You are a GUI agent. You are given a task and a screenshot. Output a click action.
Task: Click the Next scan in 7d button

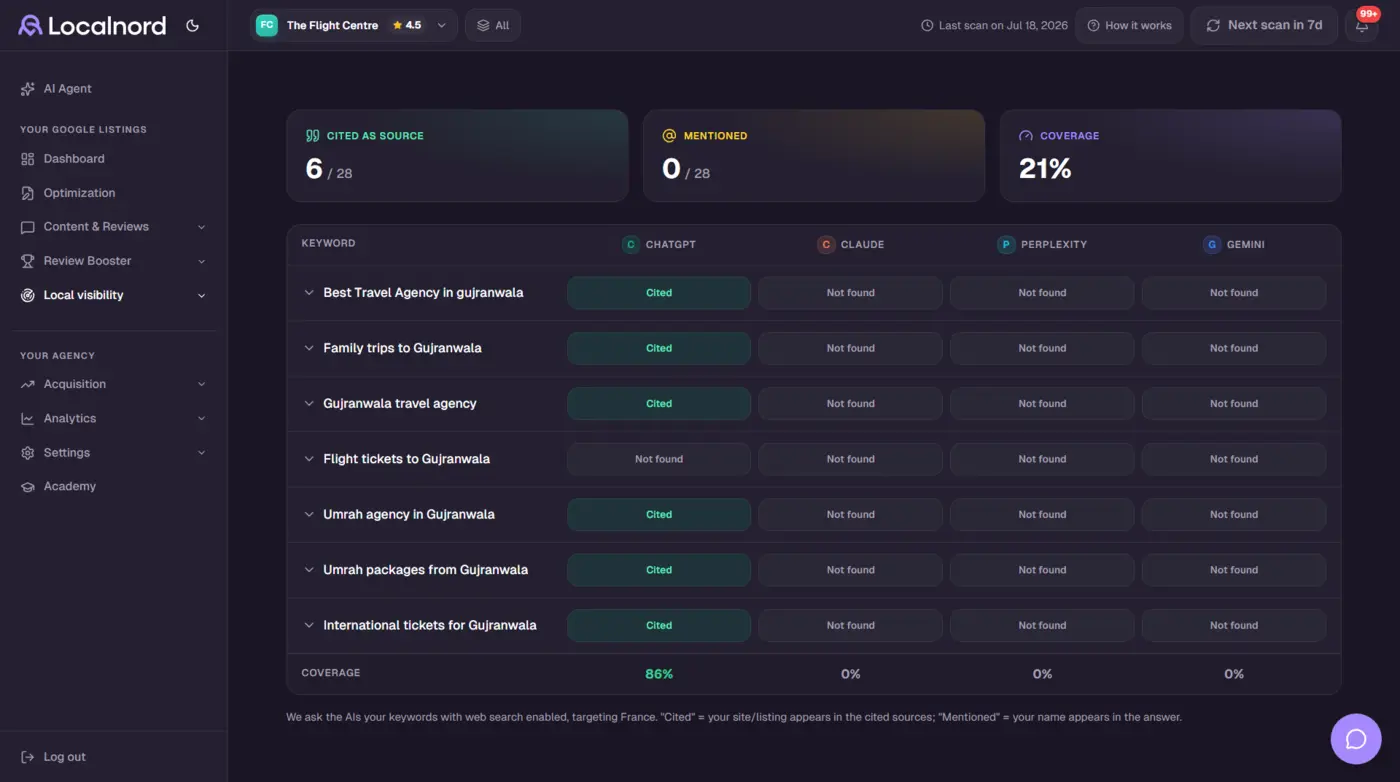1265,26
